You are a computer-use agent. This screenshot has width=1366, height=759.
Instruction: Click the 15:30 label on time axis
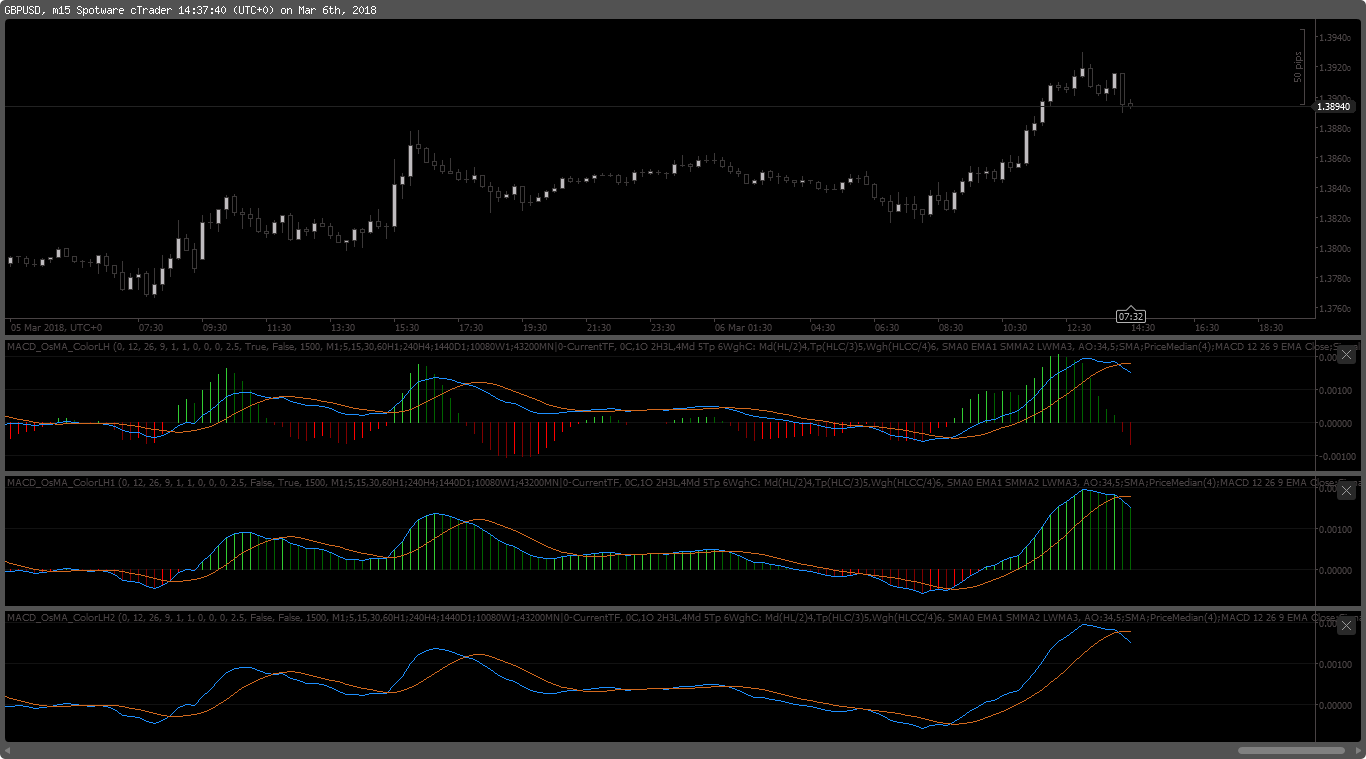pyautogui.click(x=406, y=327)
